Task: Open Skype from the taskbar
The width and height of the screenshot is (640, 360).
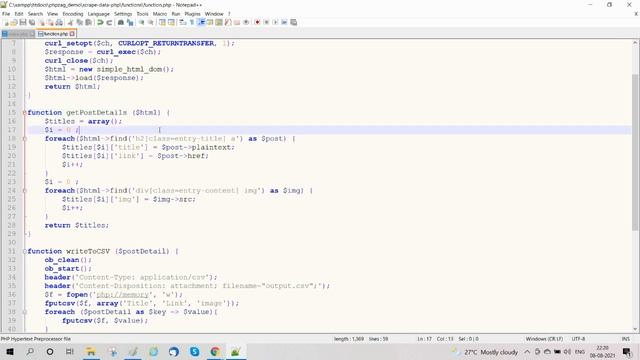Action: (x=195, y=352)
